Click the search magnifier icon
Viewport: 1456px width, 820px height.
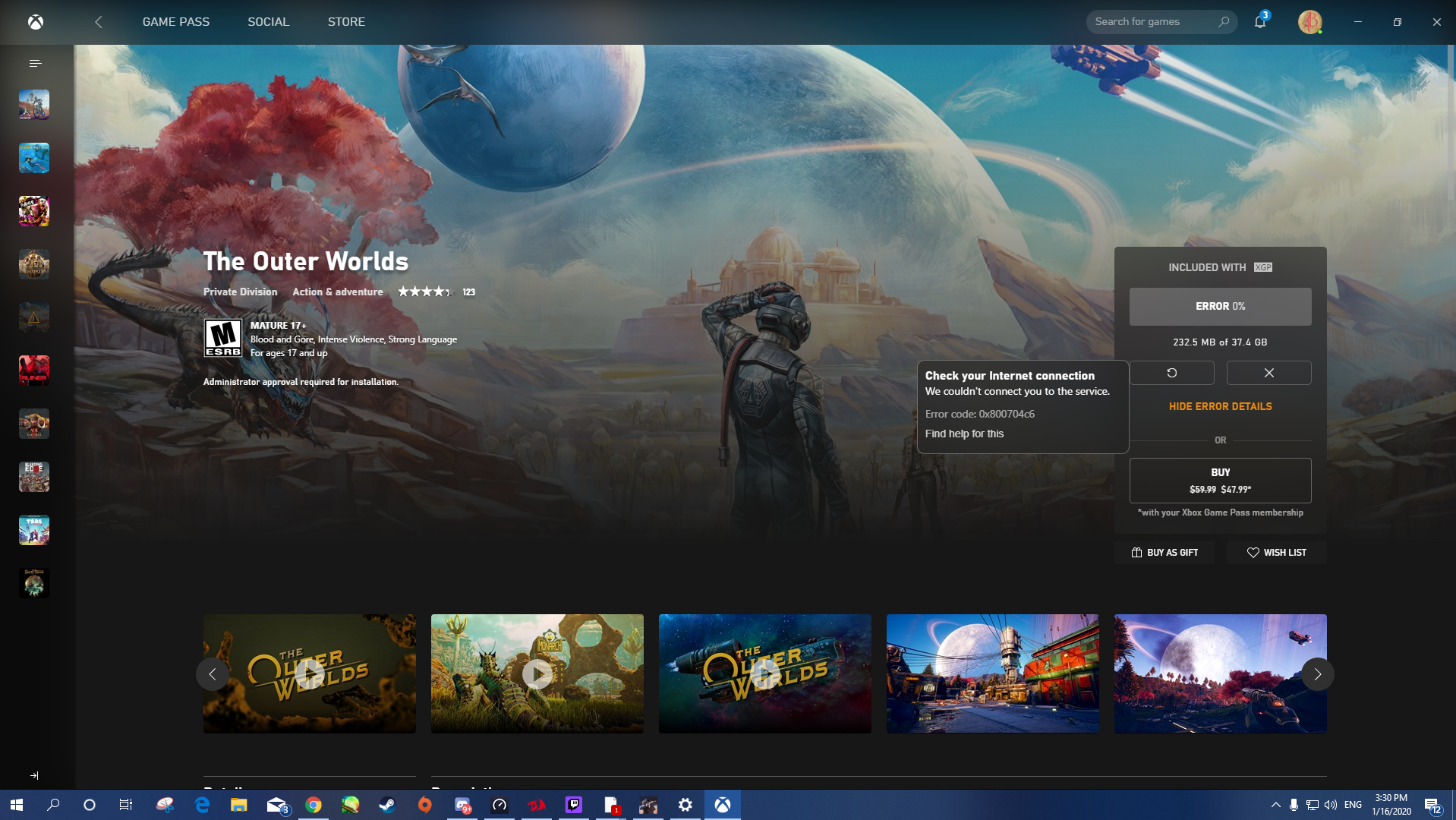click(x=1223, y=22)
